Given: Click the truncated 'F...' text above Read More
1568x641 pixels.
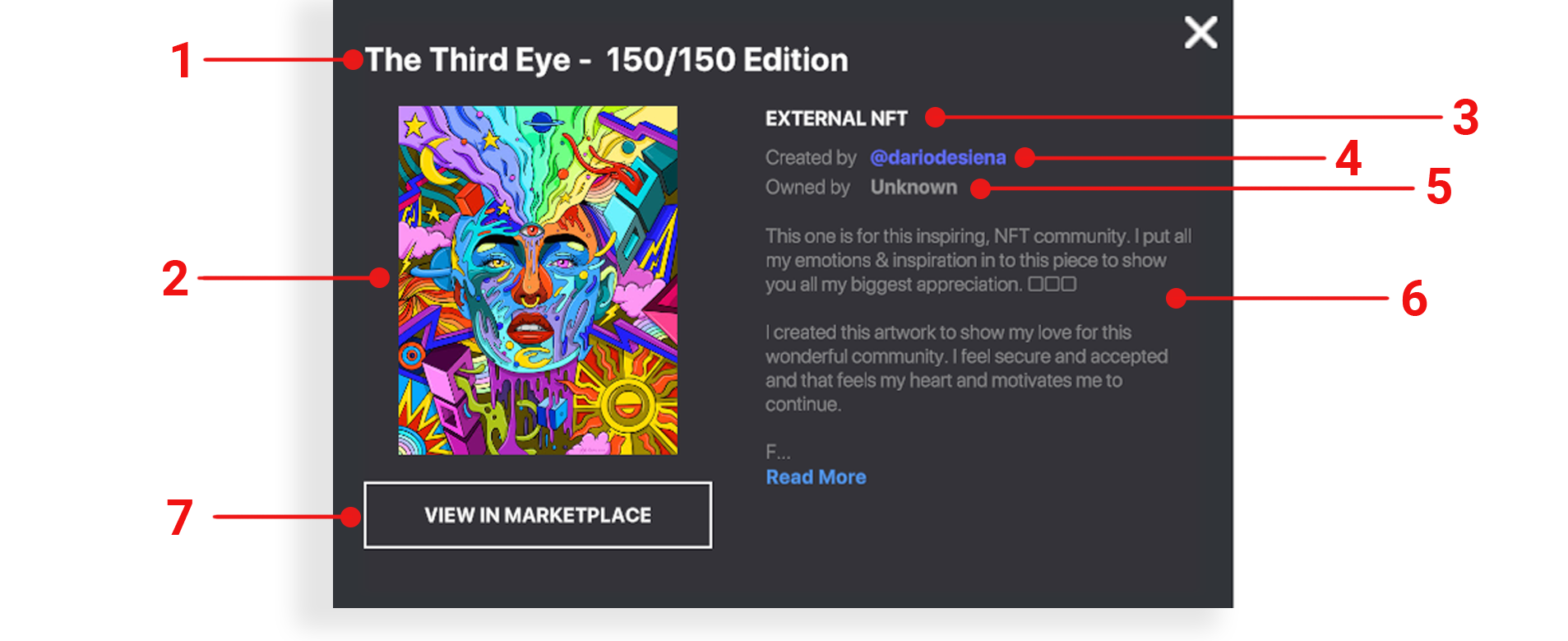Looking at the screenshot, I should coord(778,452).
